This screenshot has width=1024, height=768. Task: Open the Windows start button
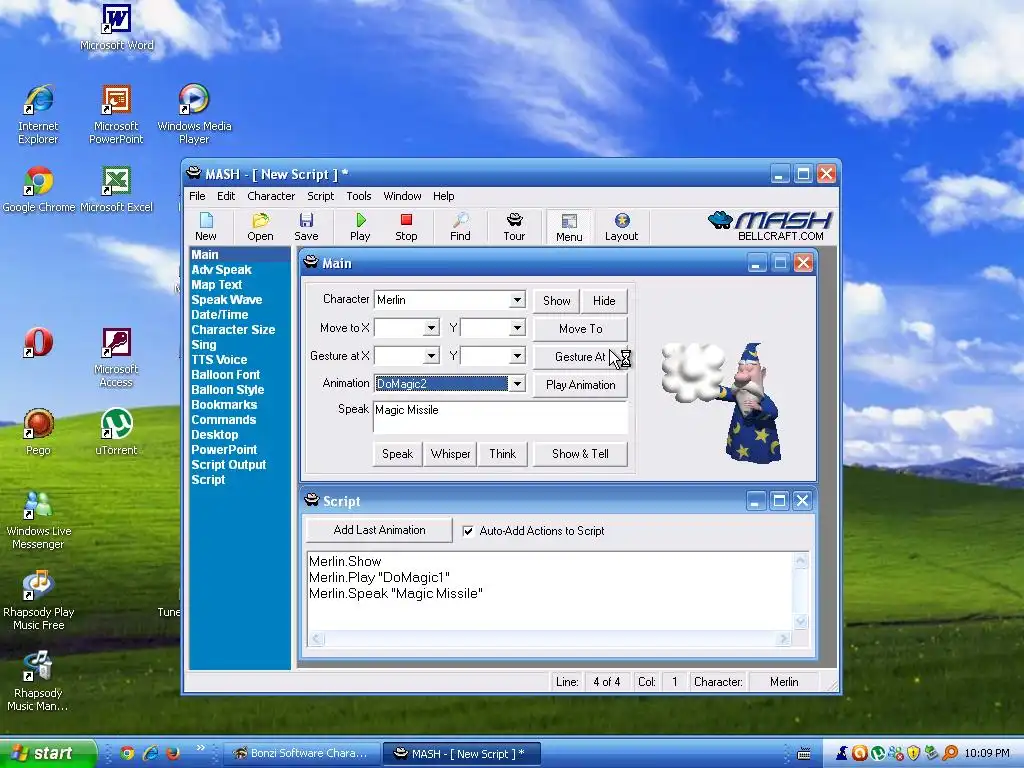coord(47,753)
